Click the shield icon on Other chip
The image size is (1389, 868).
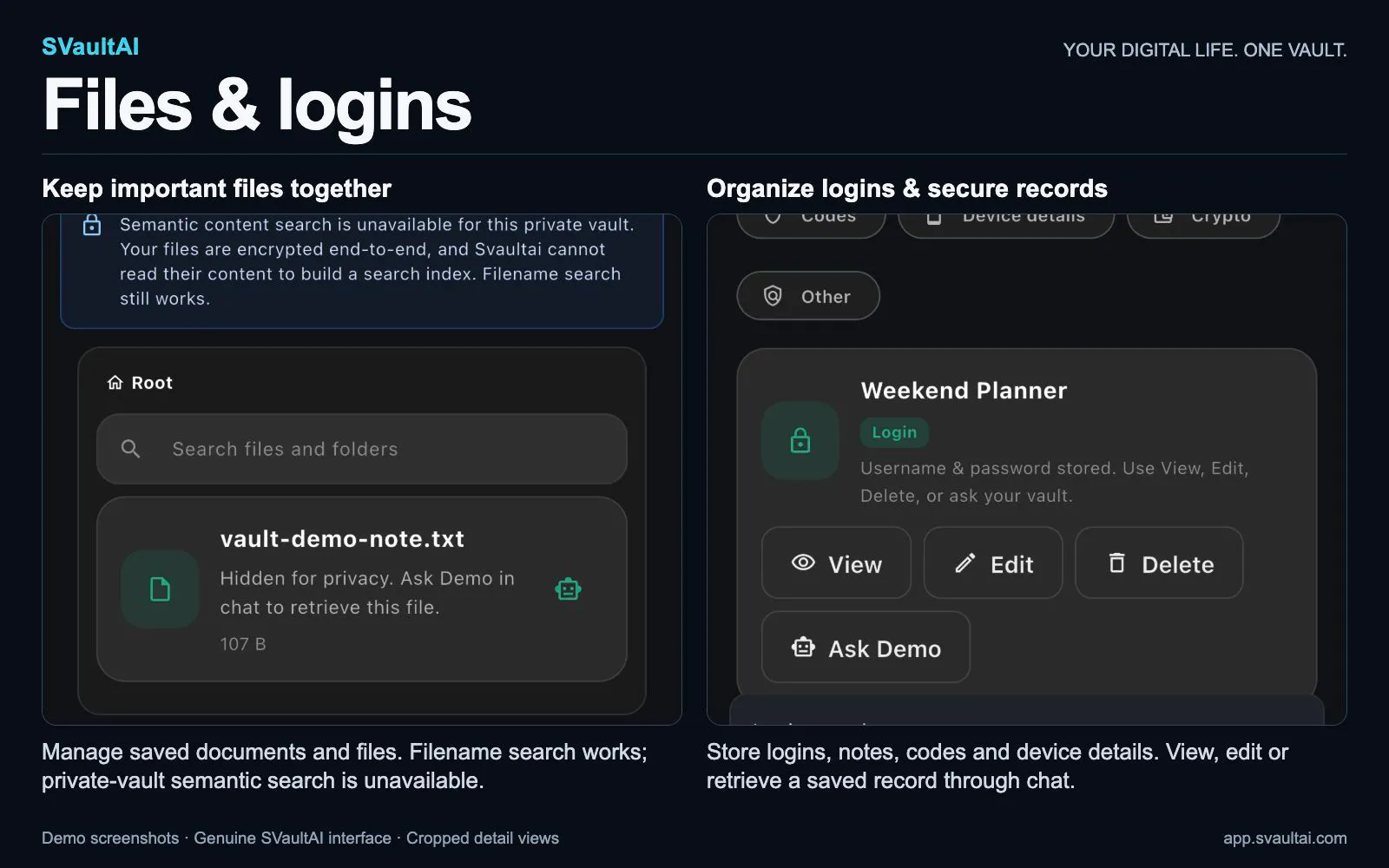[773, 296]
